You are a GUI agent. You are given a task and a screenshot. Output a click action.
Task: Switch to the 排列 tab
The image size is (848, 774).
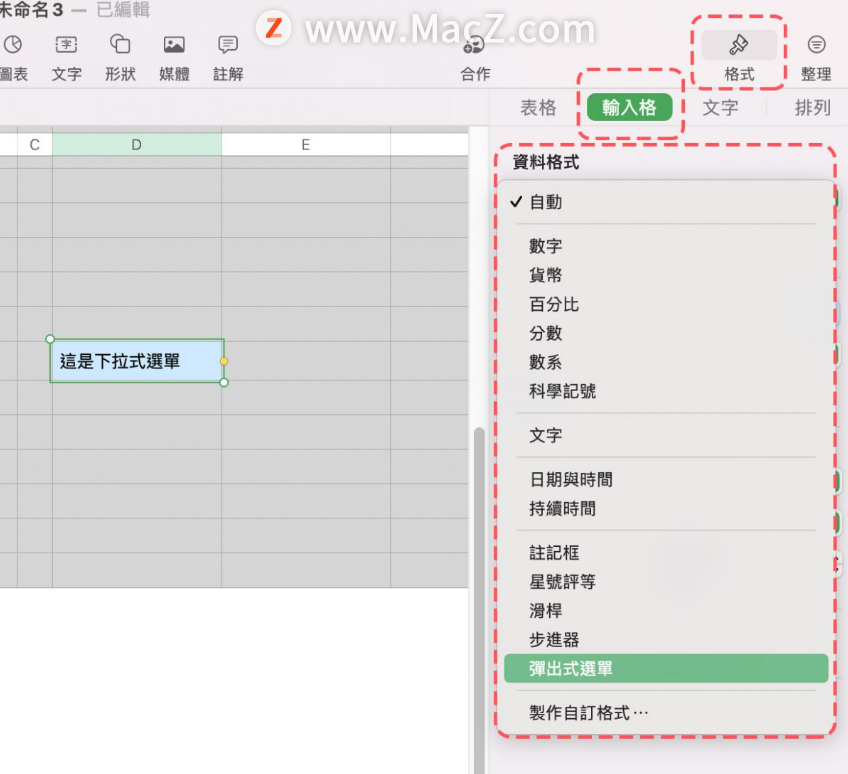click(812, 108)
